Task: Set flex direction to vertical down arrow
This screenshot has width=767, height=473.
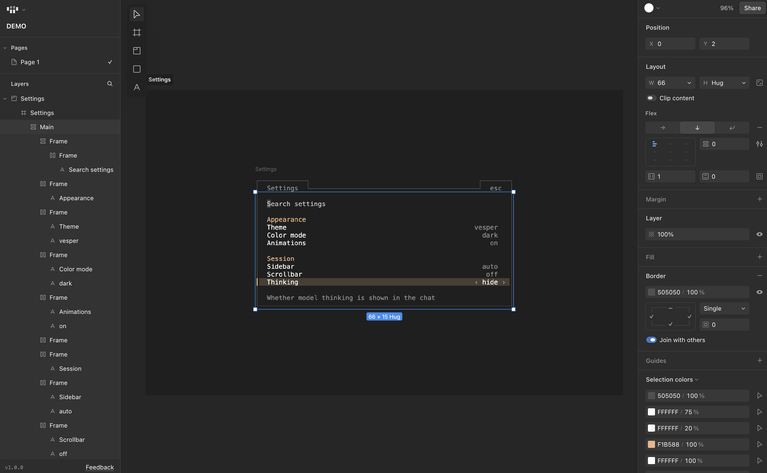Action: pyautogui.click(x=697, y=128)
